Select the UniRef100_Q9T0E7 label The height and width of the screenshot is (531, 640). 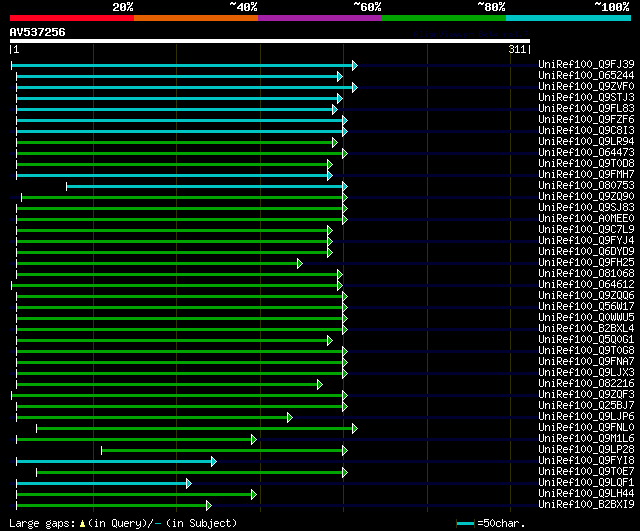[x=586, y=472]
